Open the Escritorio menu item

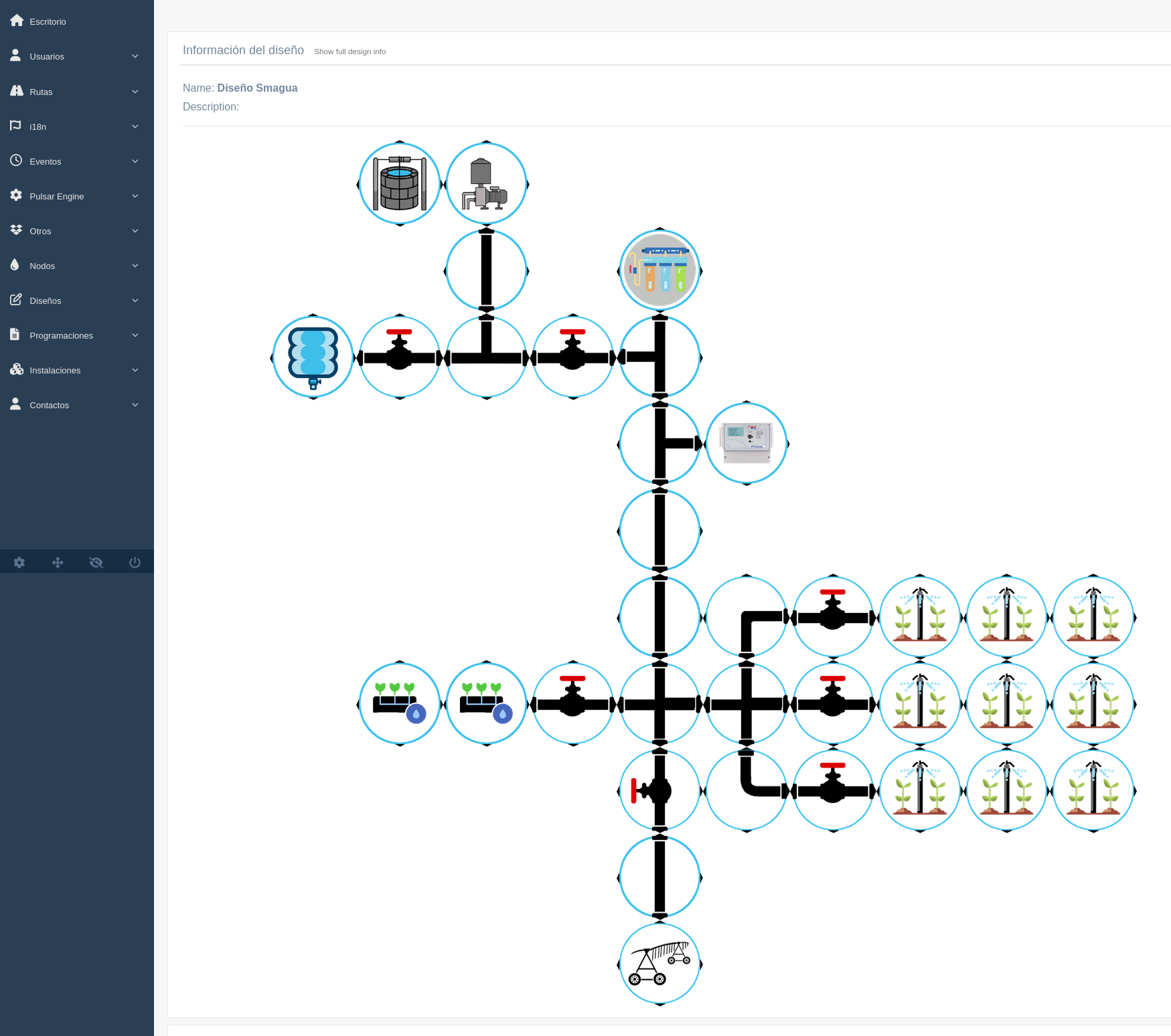point(48,21)
